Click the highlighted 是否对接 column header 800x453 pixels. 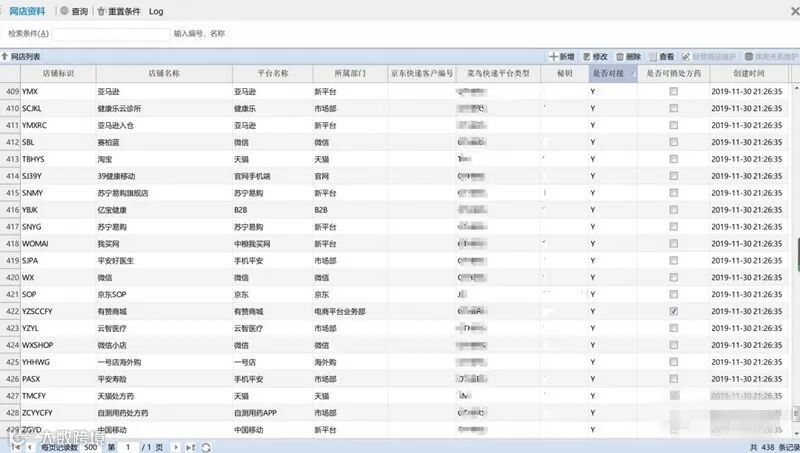pos(613,73)
